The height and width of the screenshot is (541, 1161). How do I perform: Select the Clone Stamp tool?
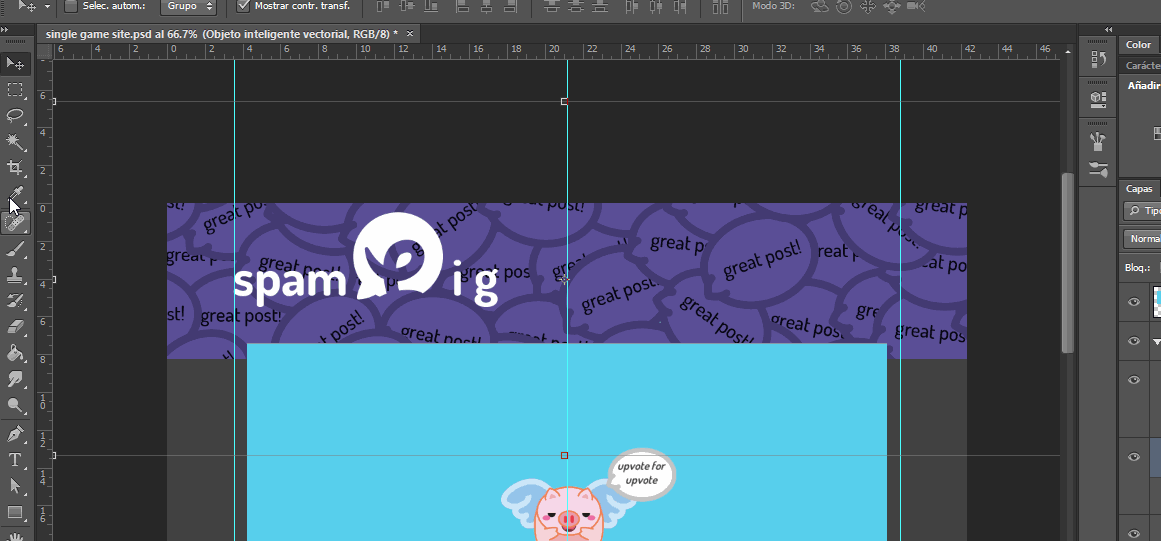point(15,275)
